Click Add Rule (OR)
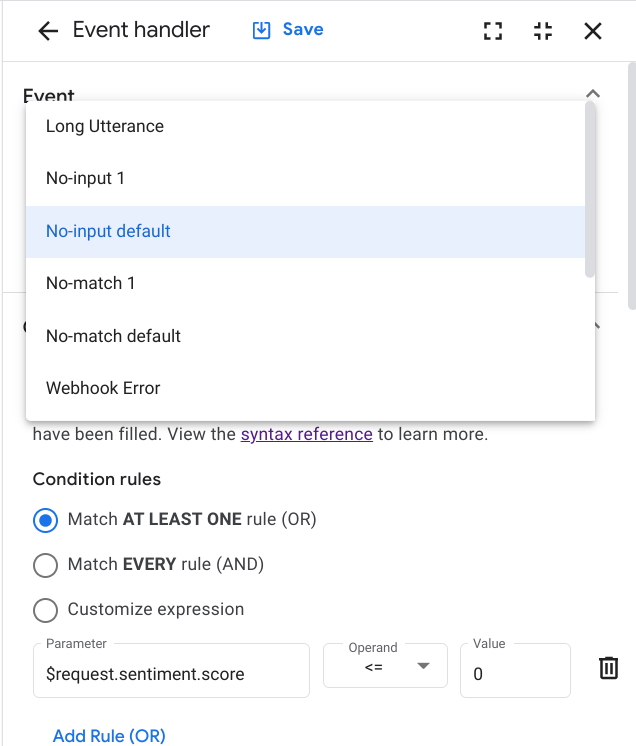Screen dimensions: 636x746 [109, 736]
